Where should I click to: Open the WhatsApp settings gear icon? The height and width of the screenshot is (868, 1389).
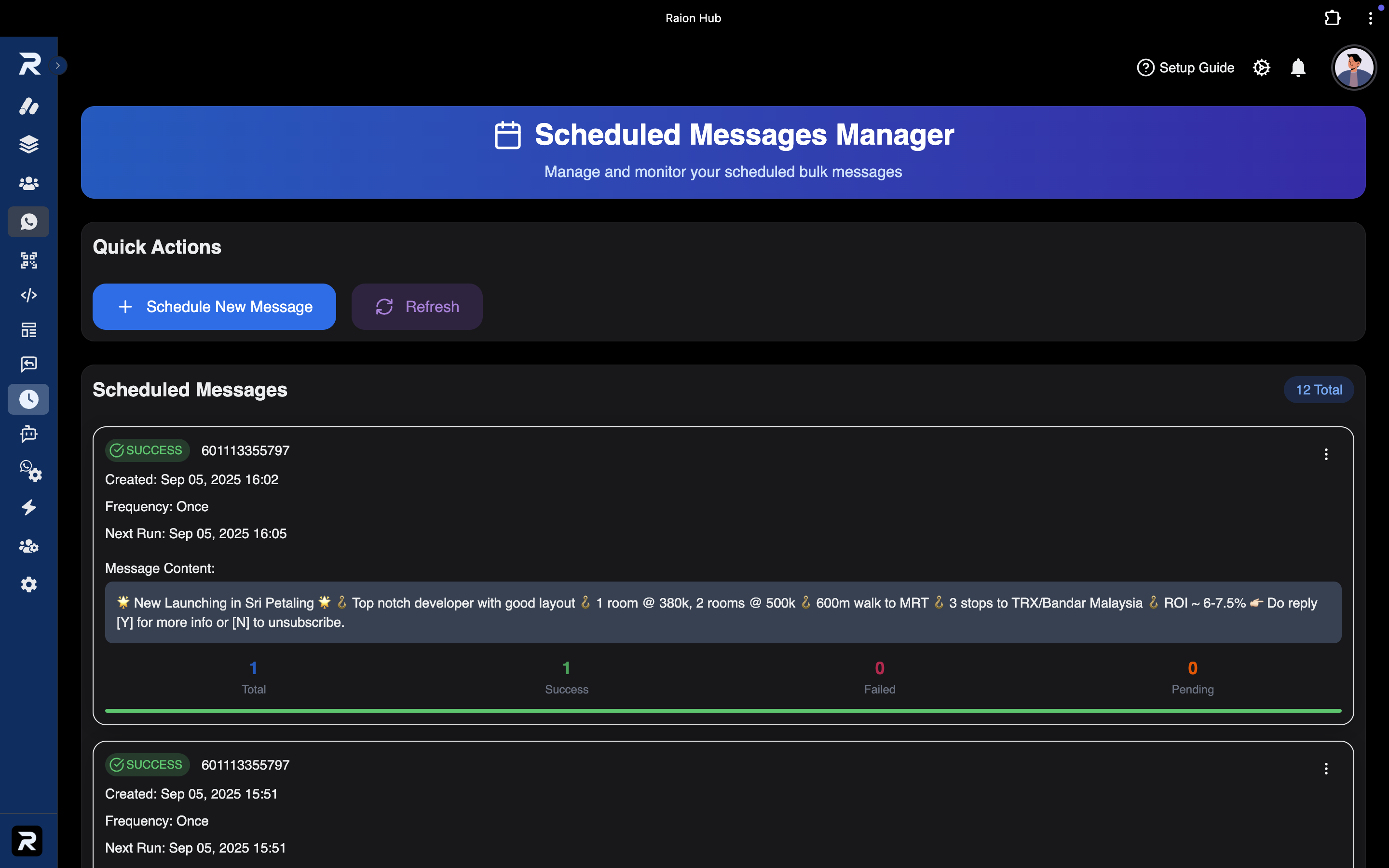click(x=31, y=471)
